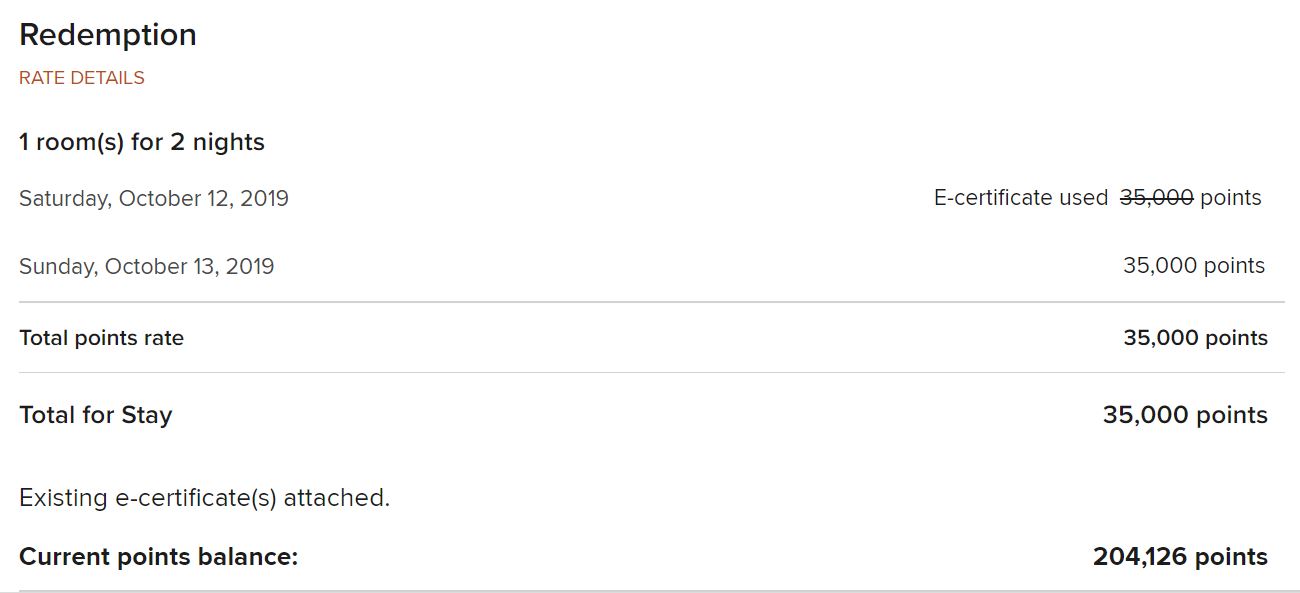Click the word 'nights' in room summary

click(229, 142)
